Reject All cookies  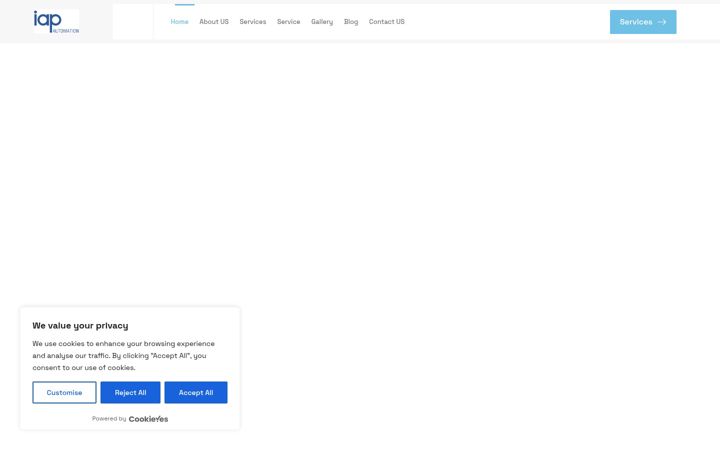pos(130,393)
